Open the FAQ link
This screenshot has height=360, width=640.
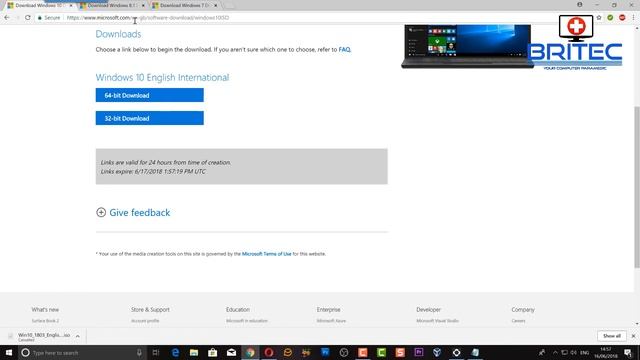tap(344, 49)
